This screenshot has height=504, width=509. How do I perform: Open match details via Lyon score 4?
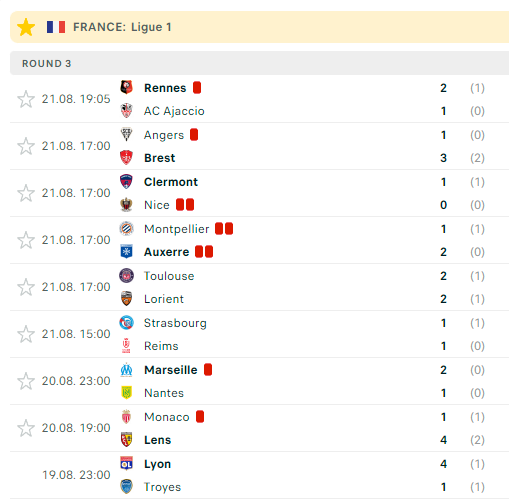pyautogui.click(x=443, y=464)
